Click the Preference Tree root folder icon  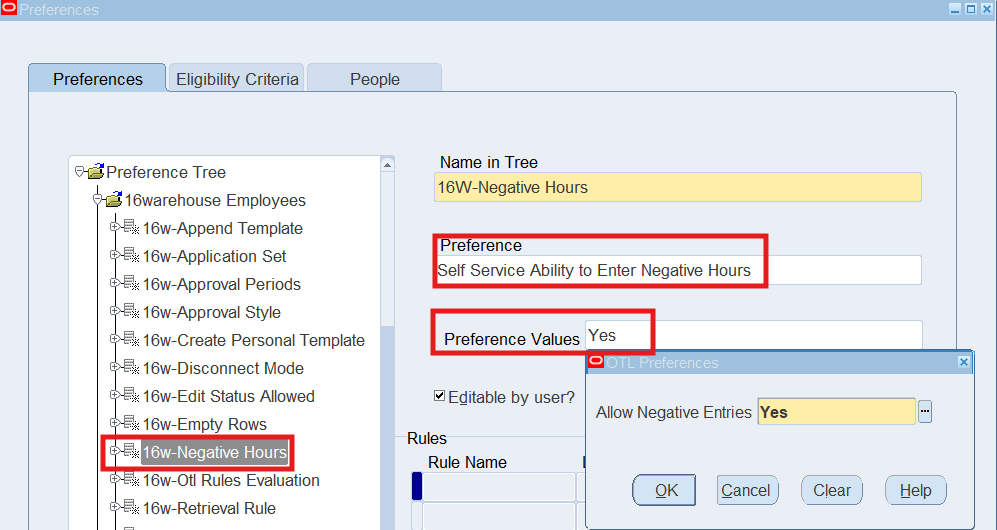coord(95,172)
